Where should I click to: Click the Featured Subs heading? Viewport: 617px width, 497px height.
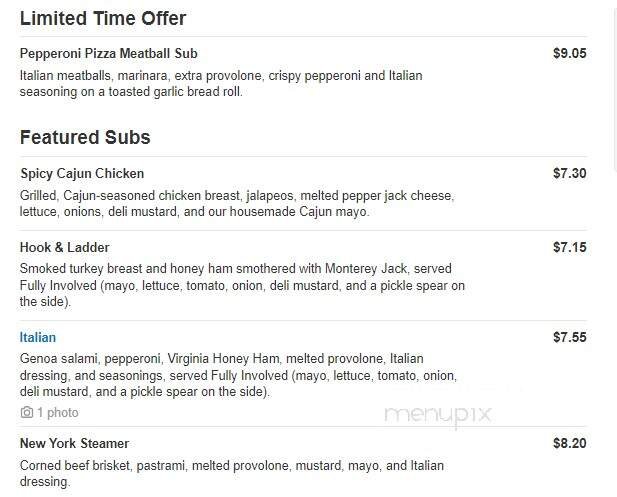tap(85, 138)
